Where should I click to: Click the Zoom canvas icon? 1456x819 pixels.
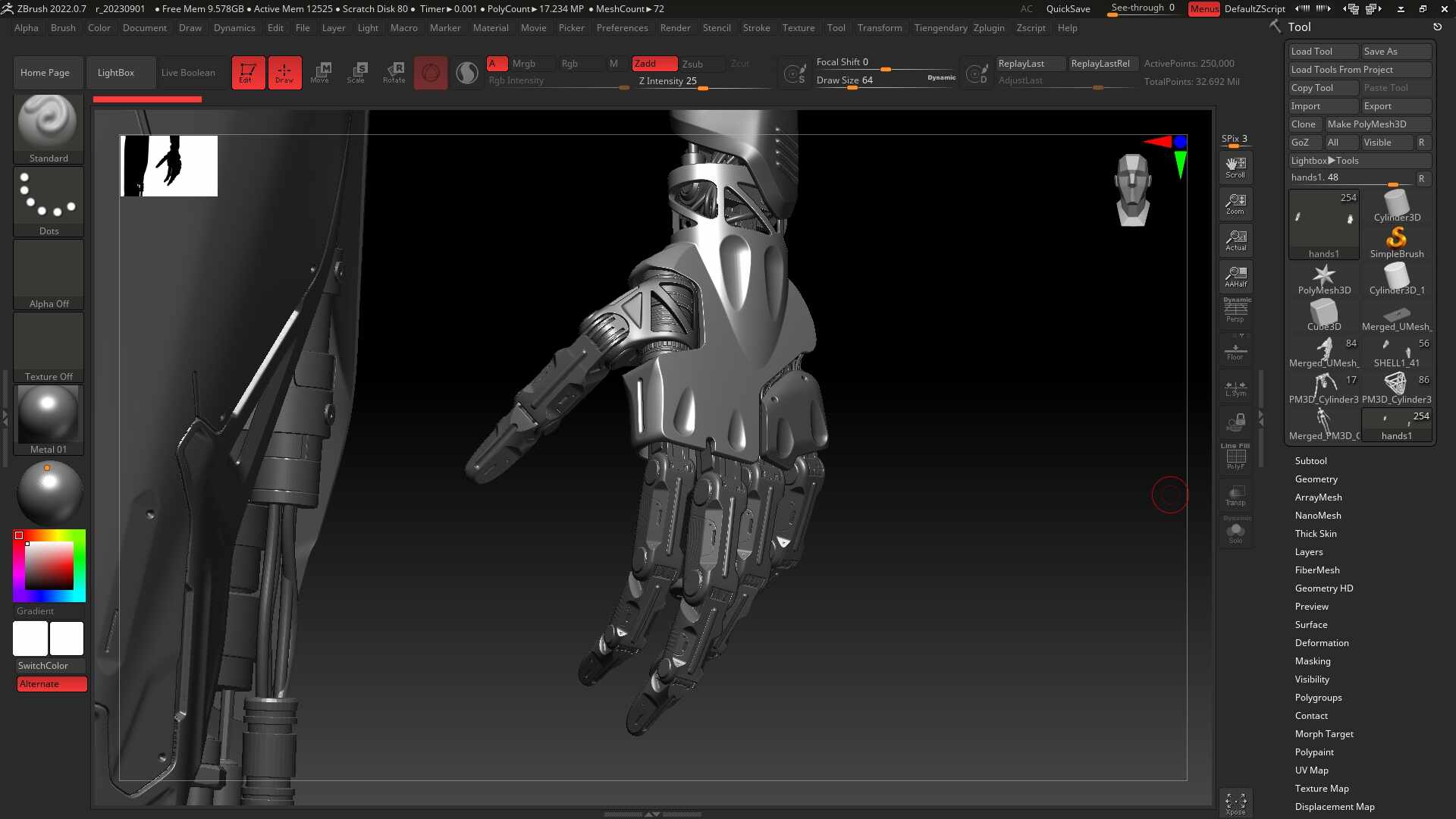pos(1235,204)
